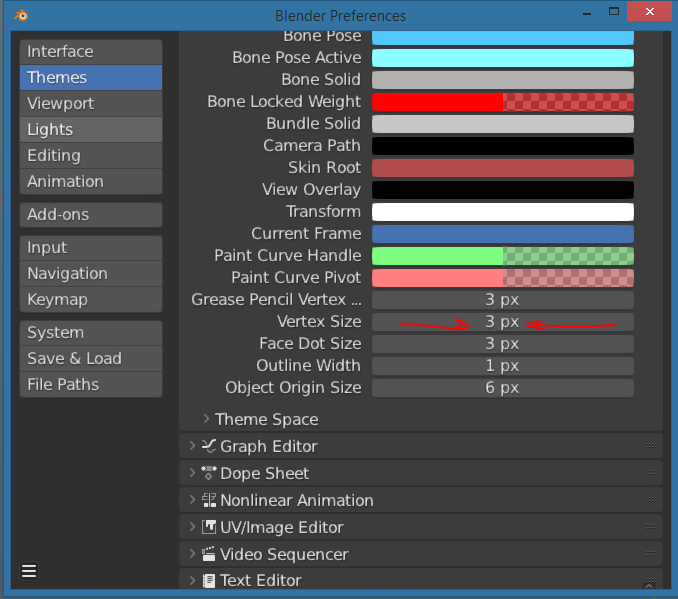Open the Lights preferences tab
Viewport: 678px width, 599px height.
91,129
